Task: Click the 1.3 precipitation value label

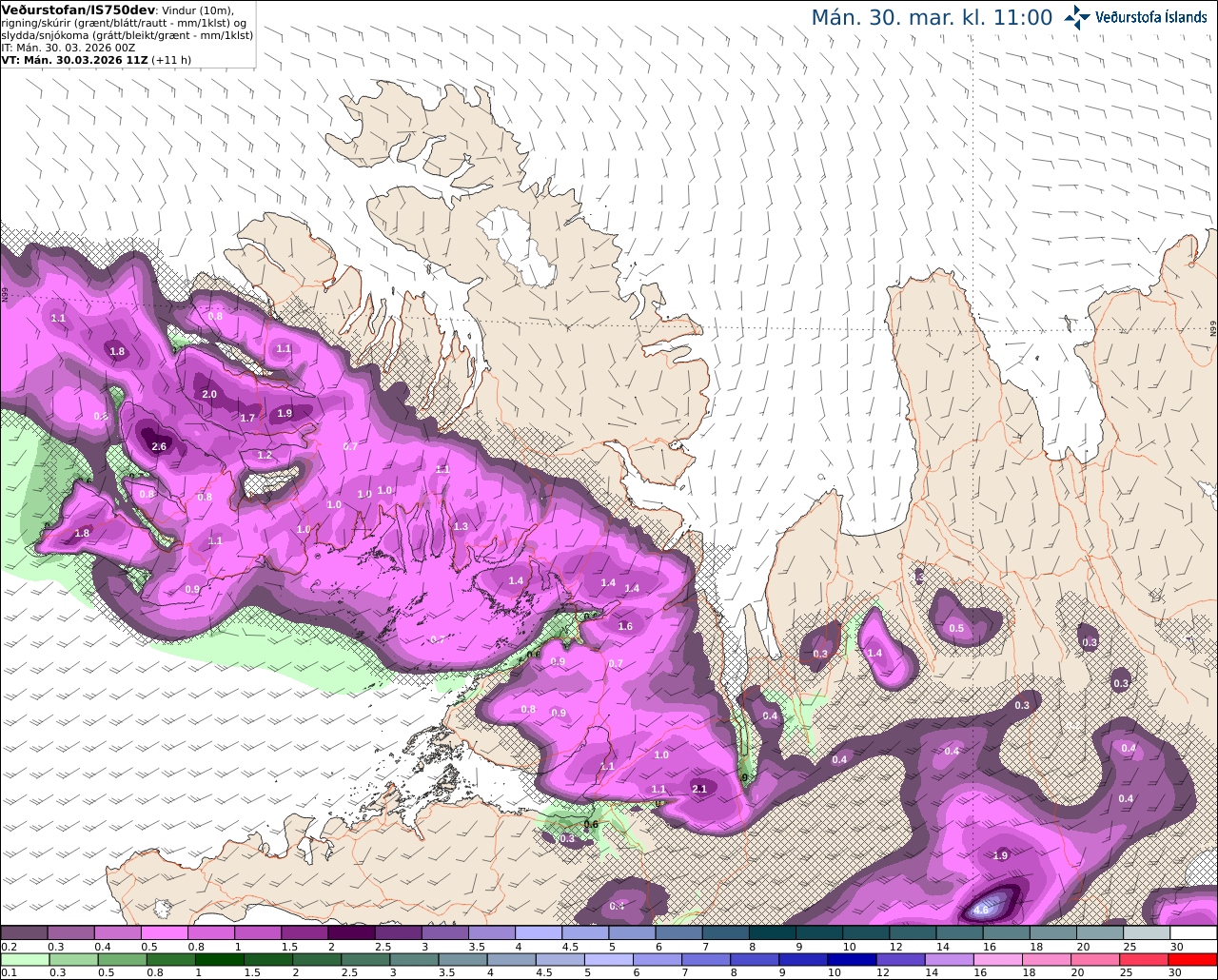Action: [461, 526]
